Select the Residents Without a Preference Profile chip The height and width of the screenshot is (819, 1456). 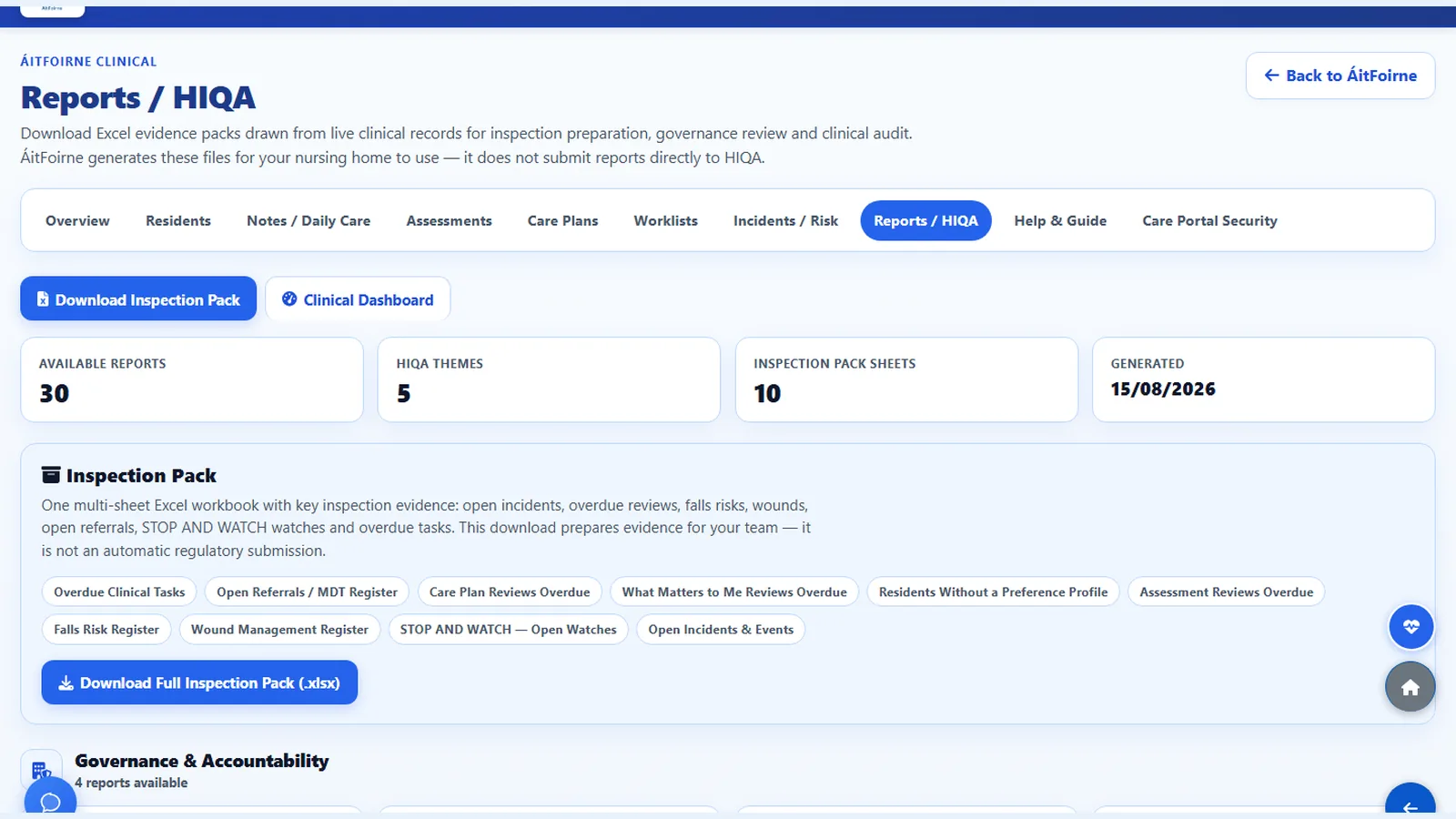994,592
